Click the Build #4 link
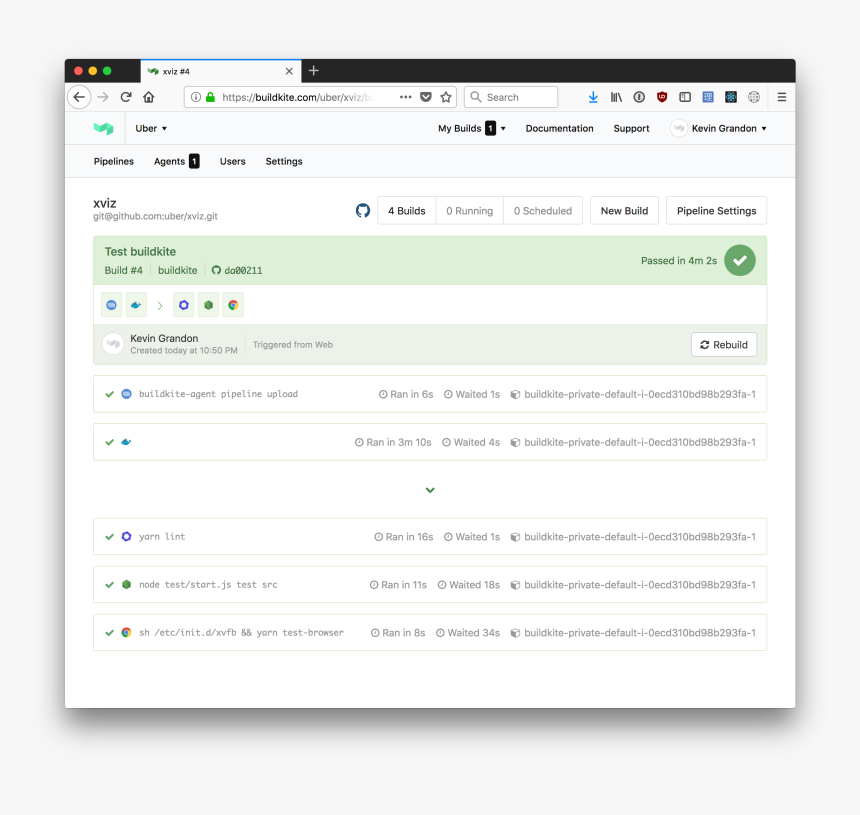This screenshot has height=815, width=860. click(x=123, y=270)
